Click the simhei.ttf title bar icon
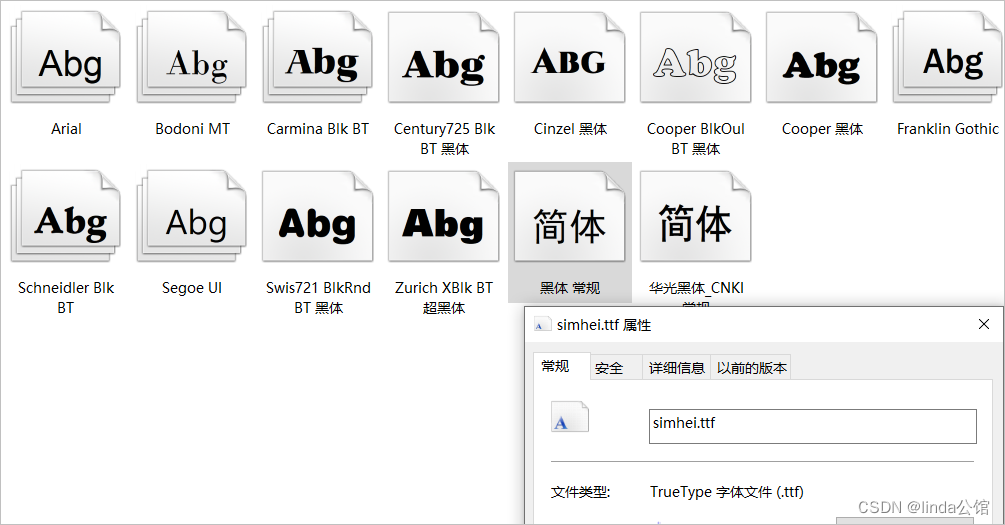1005x525 pixels. (543, 325)
